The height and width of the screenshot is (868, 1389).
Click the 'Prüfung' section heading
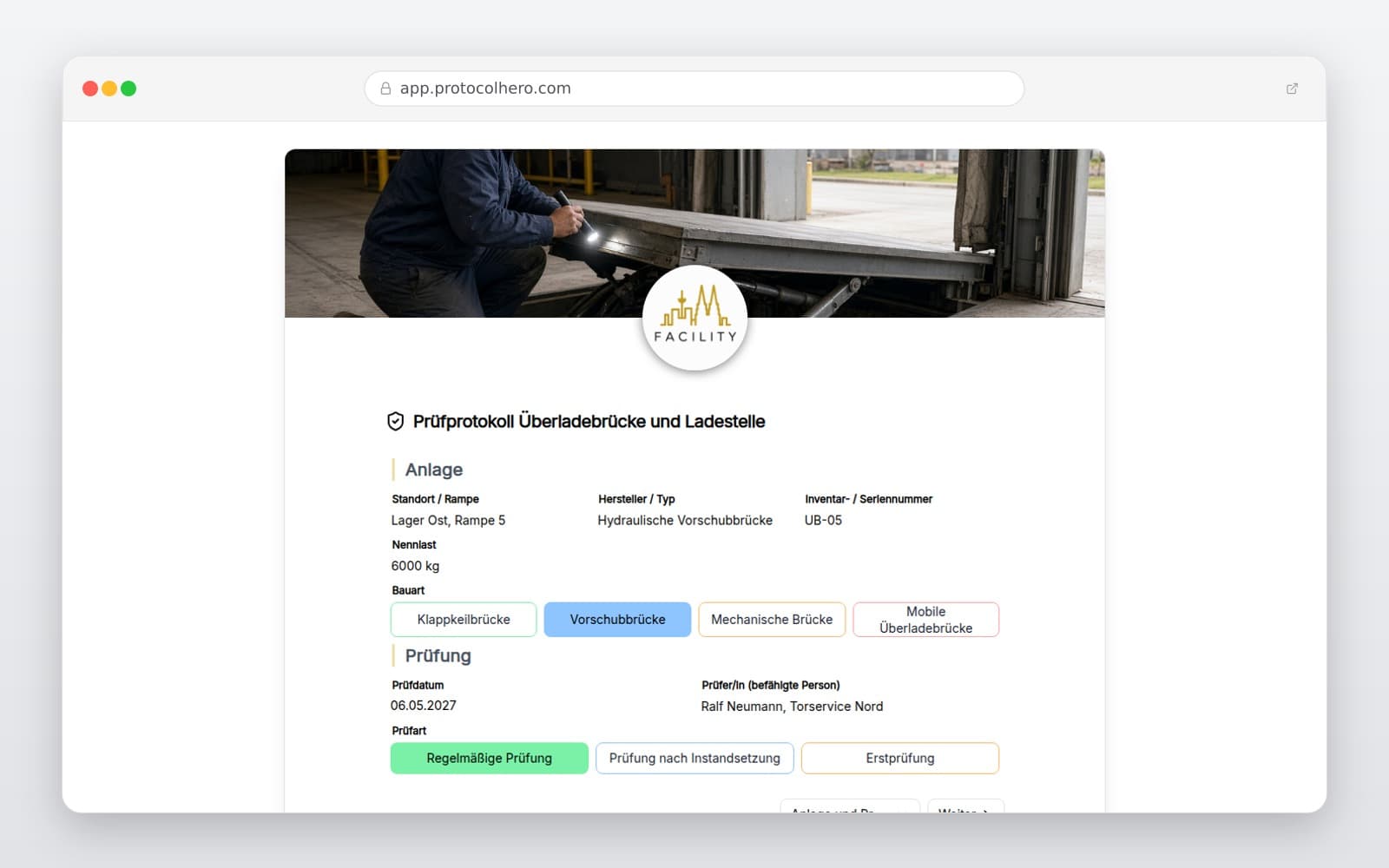438,655
